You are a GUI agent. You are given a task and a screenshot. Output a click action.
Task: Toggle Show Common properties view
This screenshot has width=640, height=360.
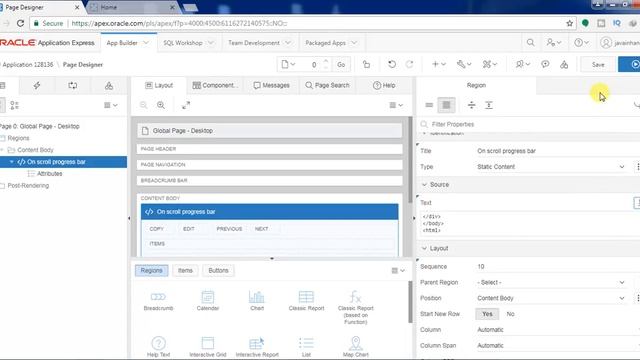click(429, 105)
